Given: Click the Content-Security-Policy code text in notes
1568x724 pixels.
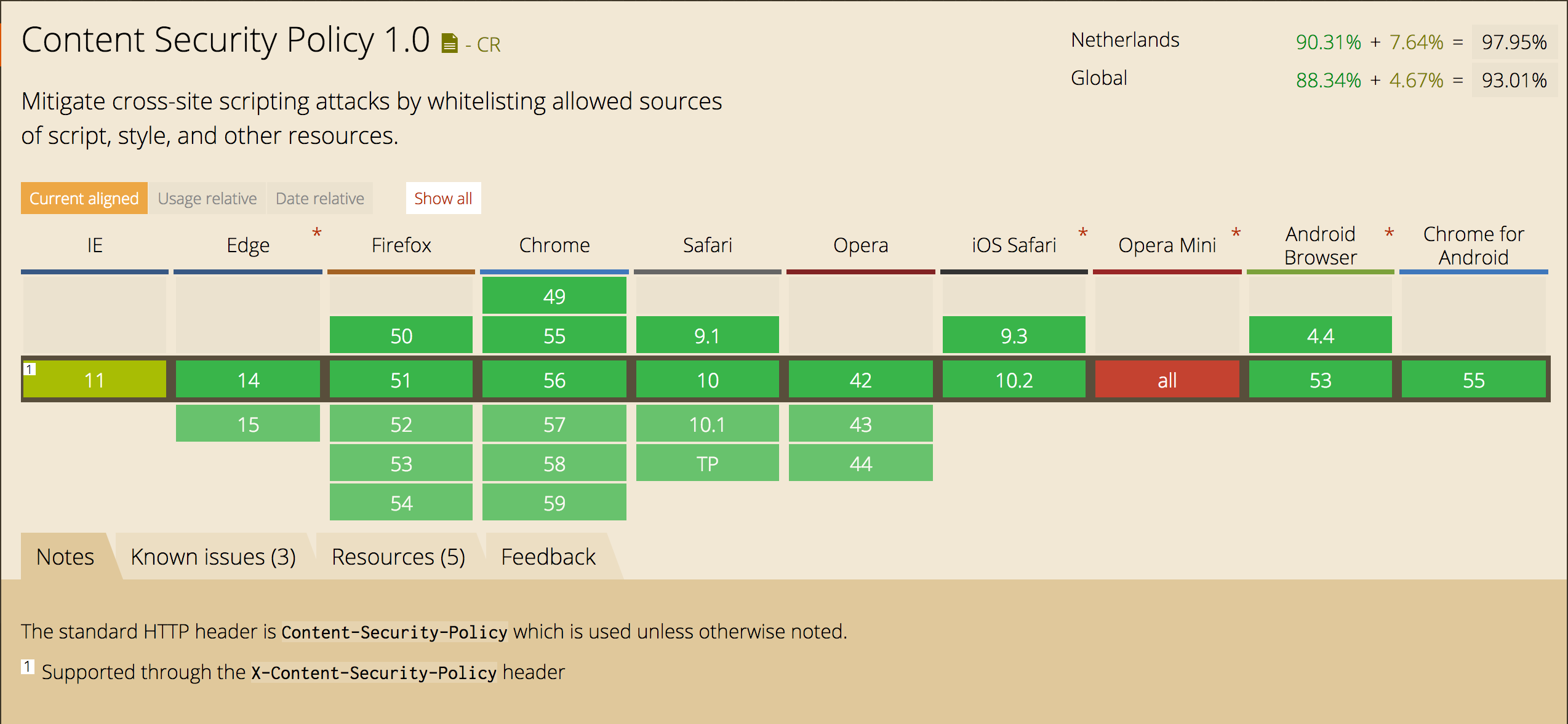Looking at the screenshot, I should tap(394, 632).
